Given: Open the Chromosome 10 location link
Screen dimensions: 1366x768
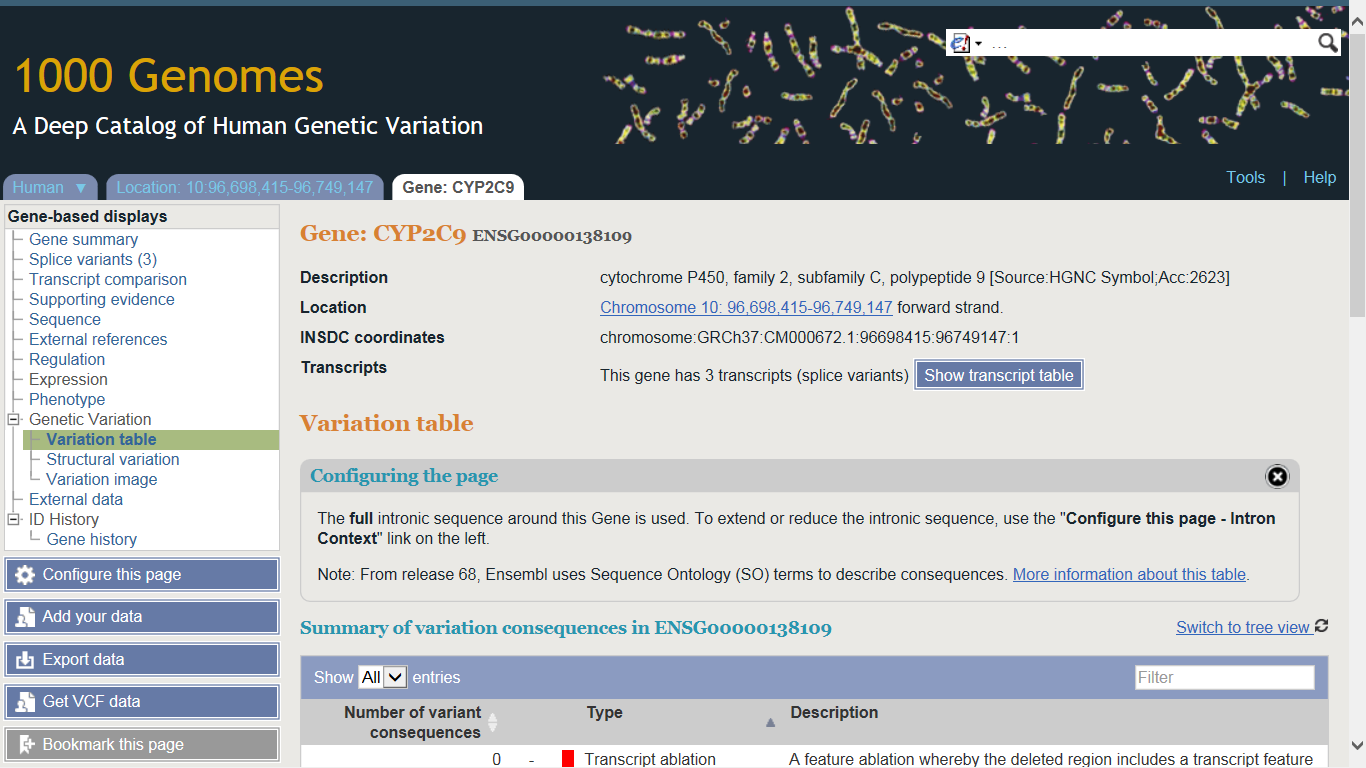Looking at the screenshot, I should click(x=746, y=307).
